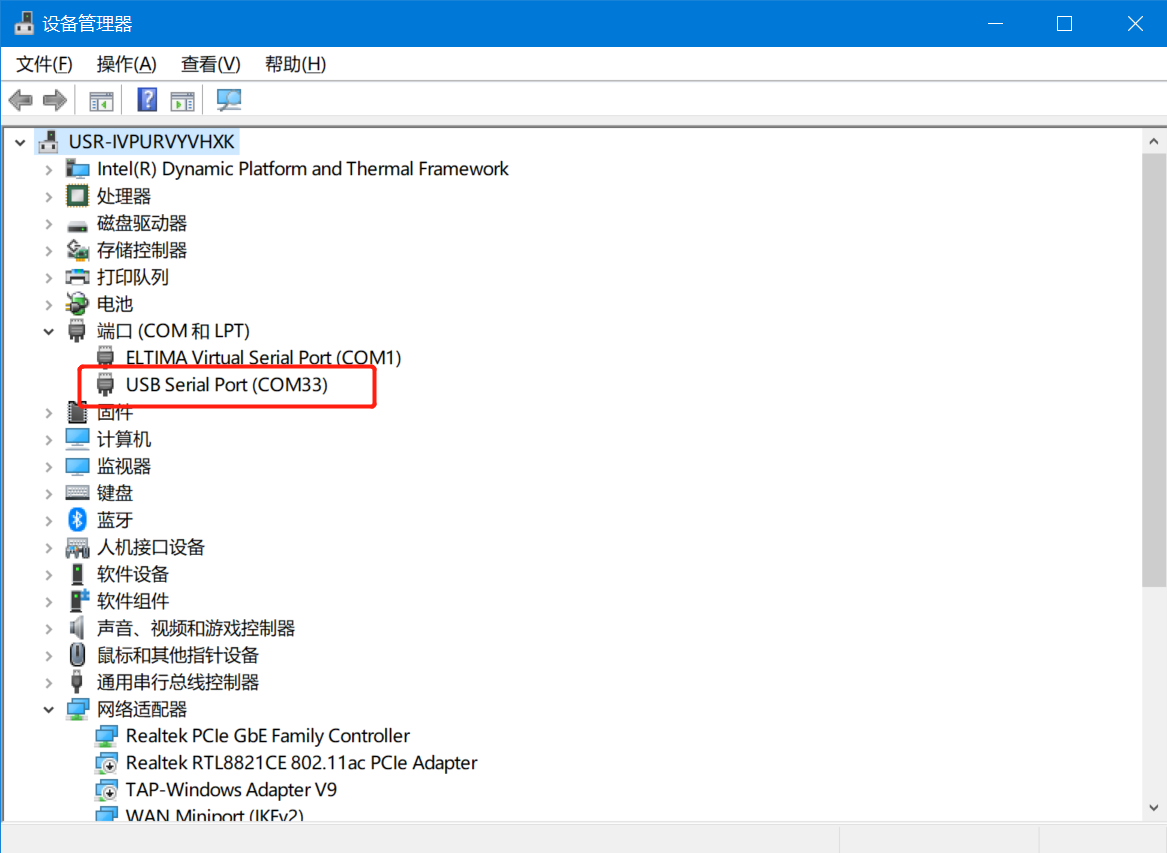Expand the 软件设备 node arrow

tap(48, 575)
